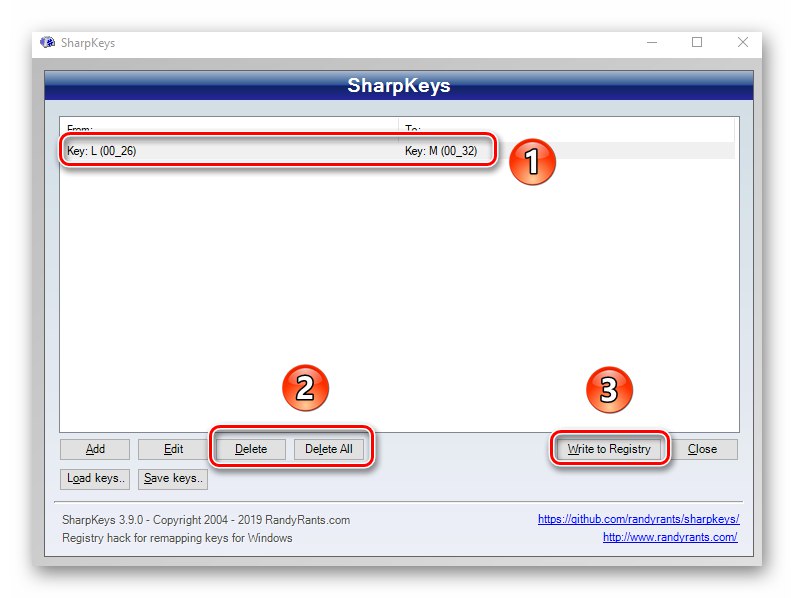Click the Close button beside Write to Registry
This screenshot has width=794, height=598.
[702, 449]
